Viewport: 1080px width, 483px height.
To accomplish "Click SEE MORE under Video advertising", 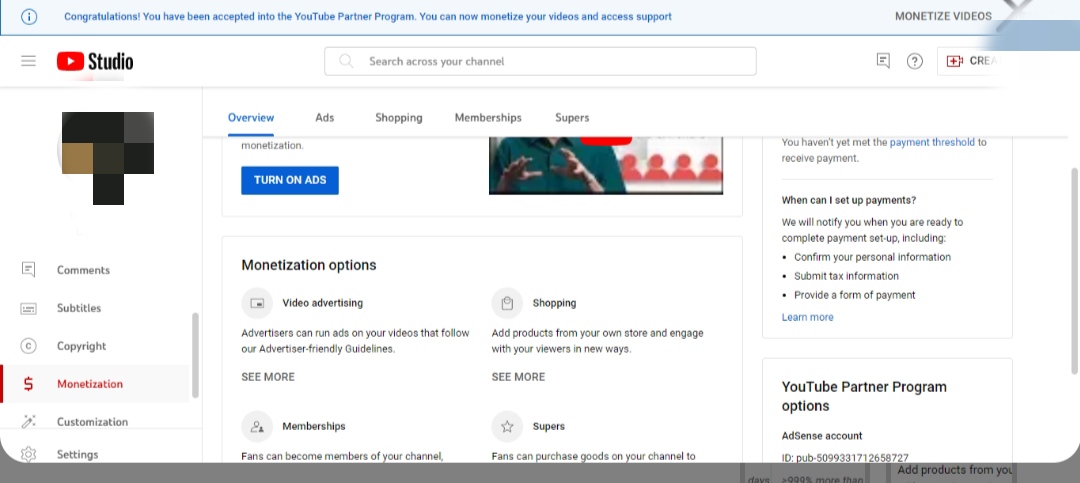I will (x=268, y=377).
